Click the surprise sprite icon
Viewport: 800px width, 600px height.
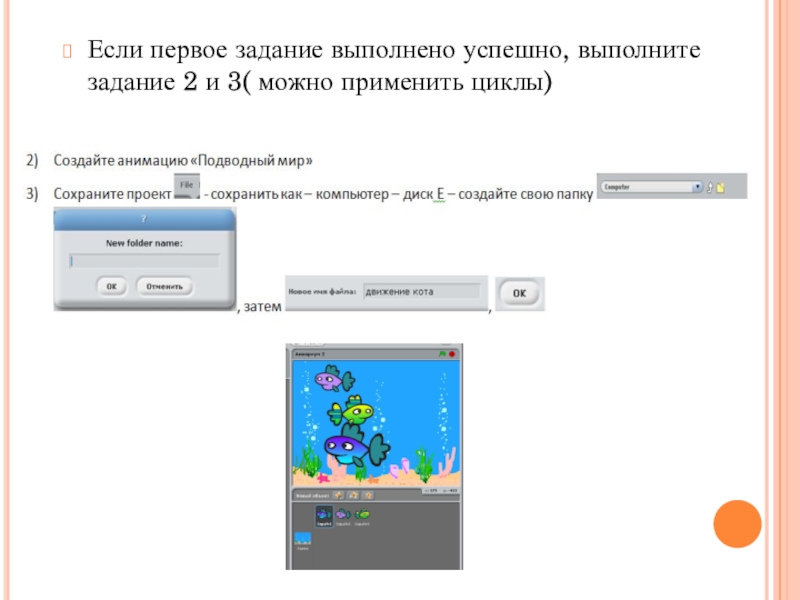tap(368, 495)
